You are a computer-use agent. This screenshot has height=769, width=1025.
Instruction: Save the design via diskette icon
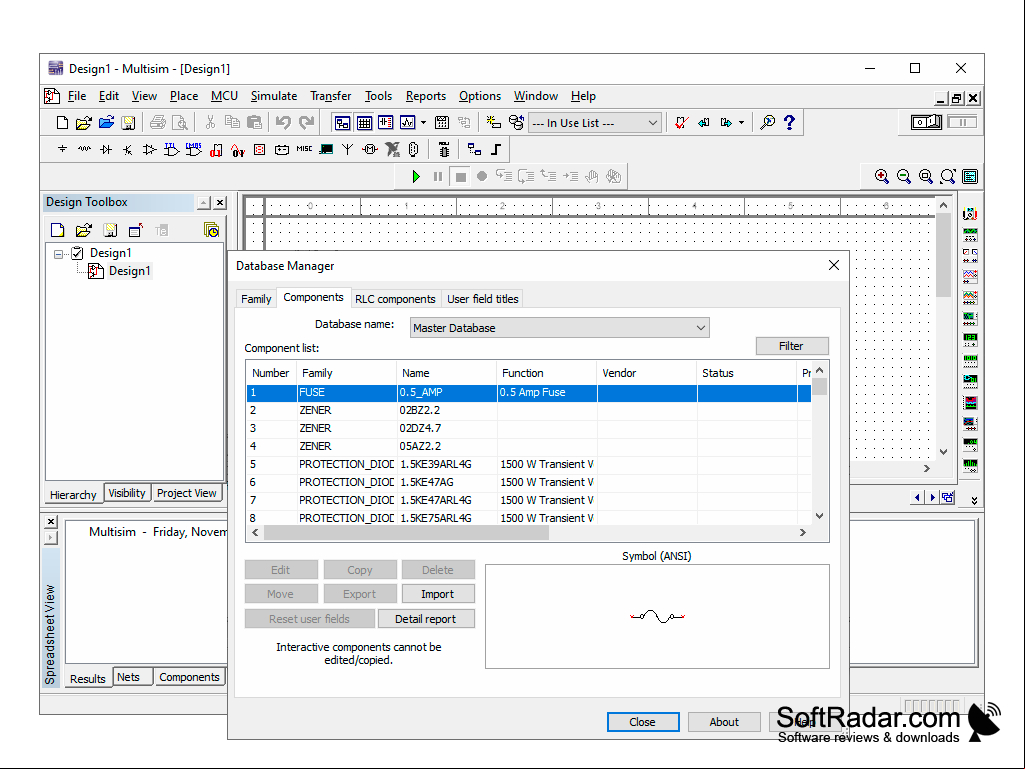pos(129,122)
